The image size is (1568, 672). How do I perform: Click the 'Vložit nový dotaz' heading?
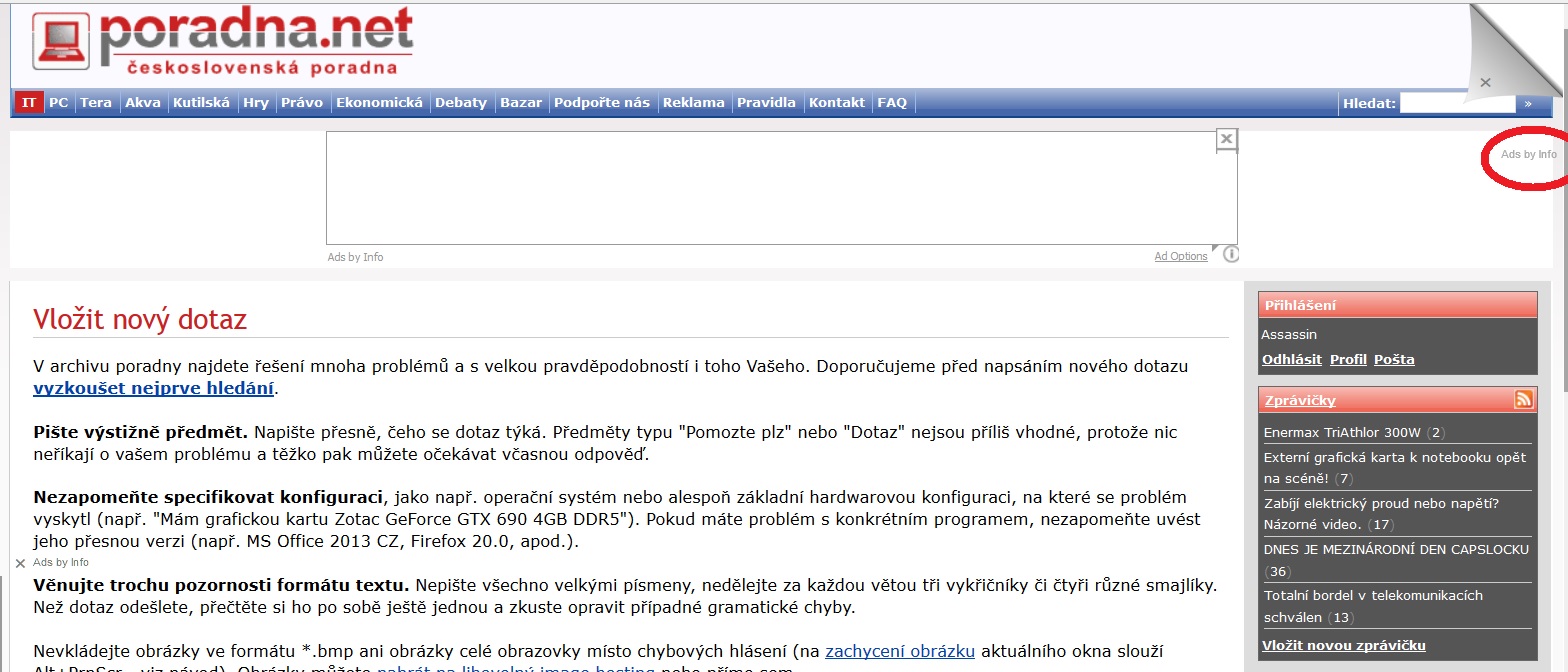pos(140,320)
